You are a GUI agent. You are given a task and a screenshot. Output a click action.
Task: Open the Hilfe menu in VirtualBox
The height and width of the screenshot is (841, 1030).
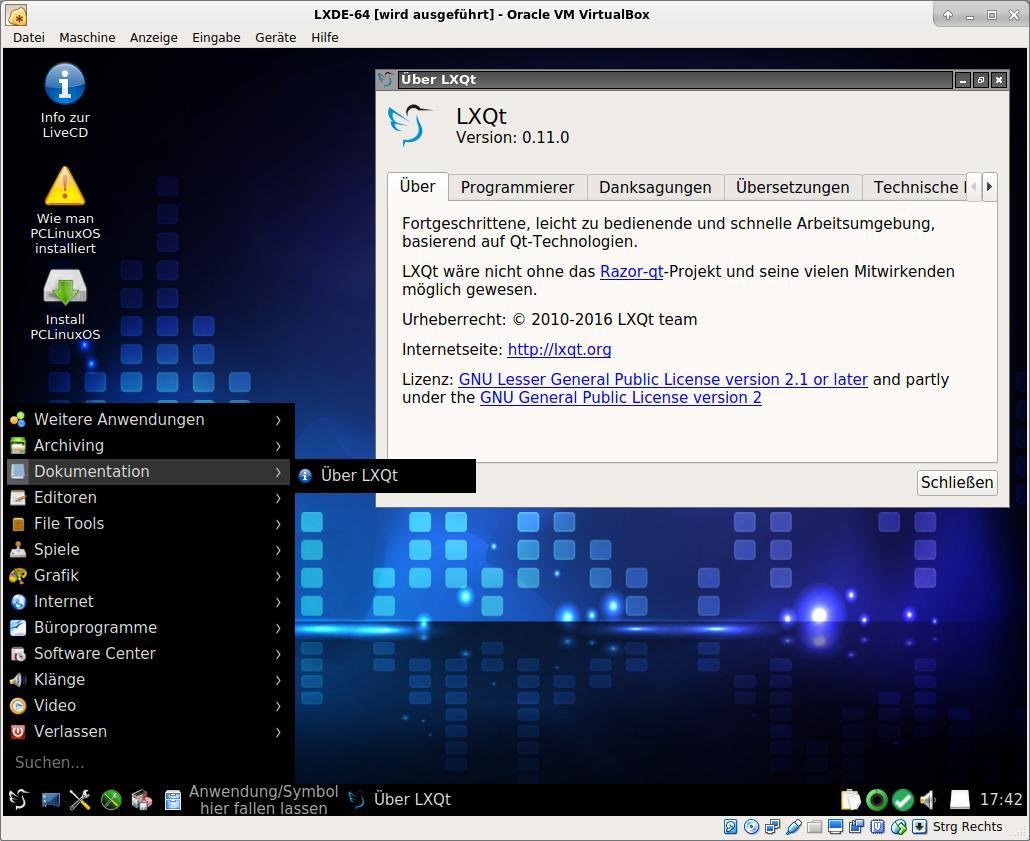tap(325, 37)
